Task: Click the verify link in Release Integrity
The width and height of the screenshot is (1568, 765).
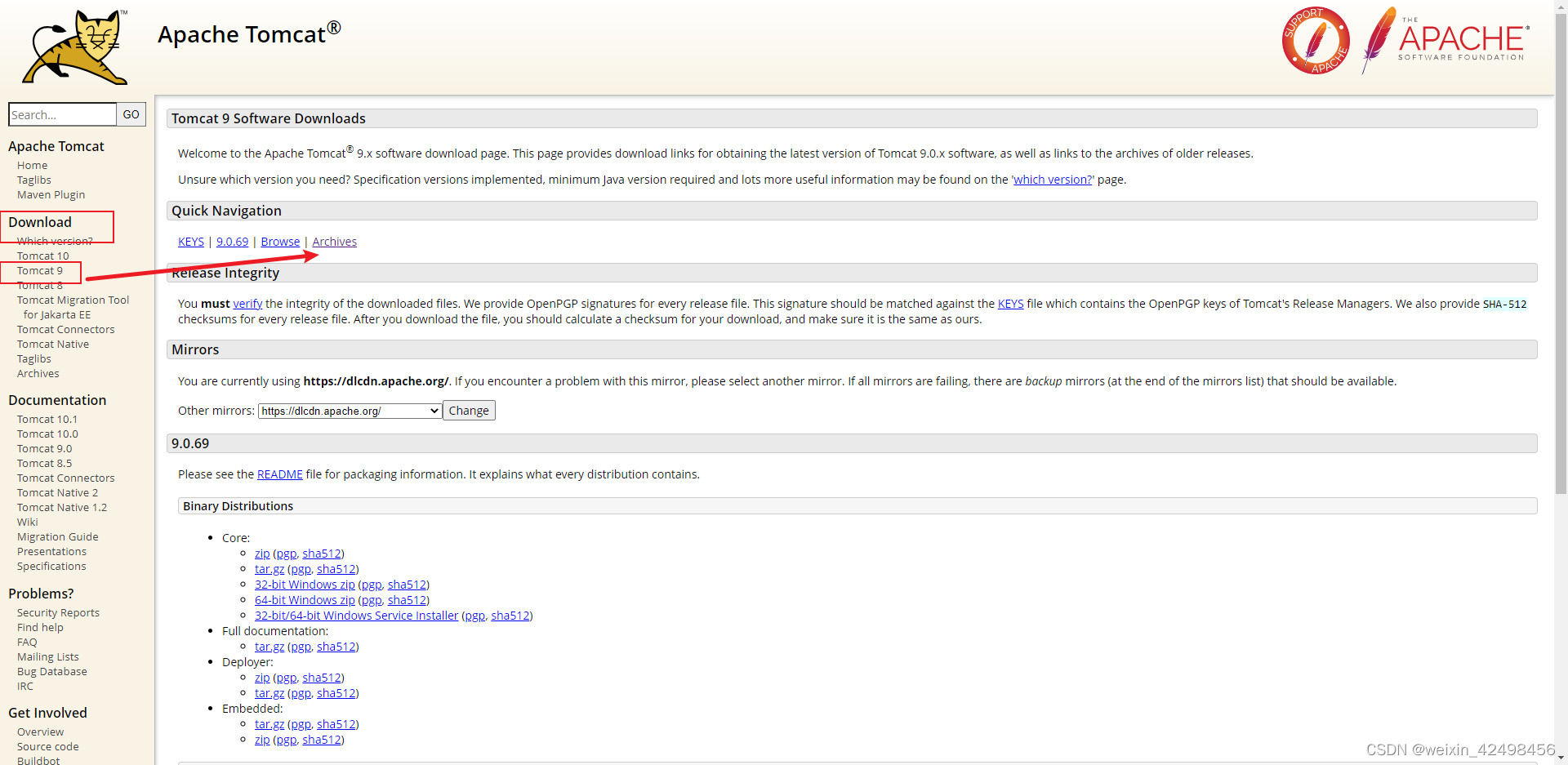Action: 247,304
